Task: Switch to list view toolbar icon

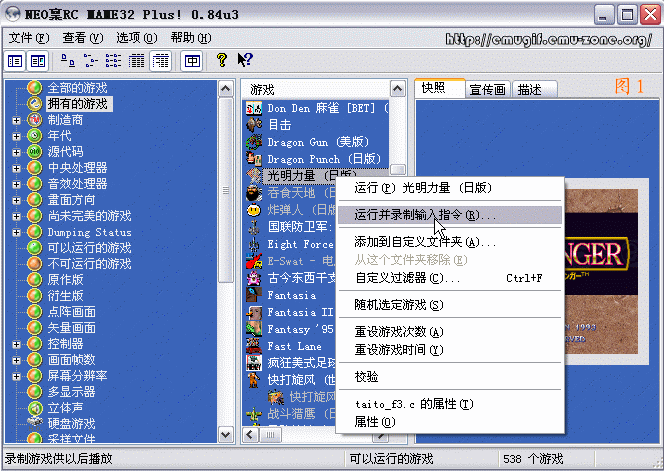Action: (113, 61)
